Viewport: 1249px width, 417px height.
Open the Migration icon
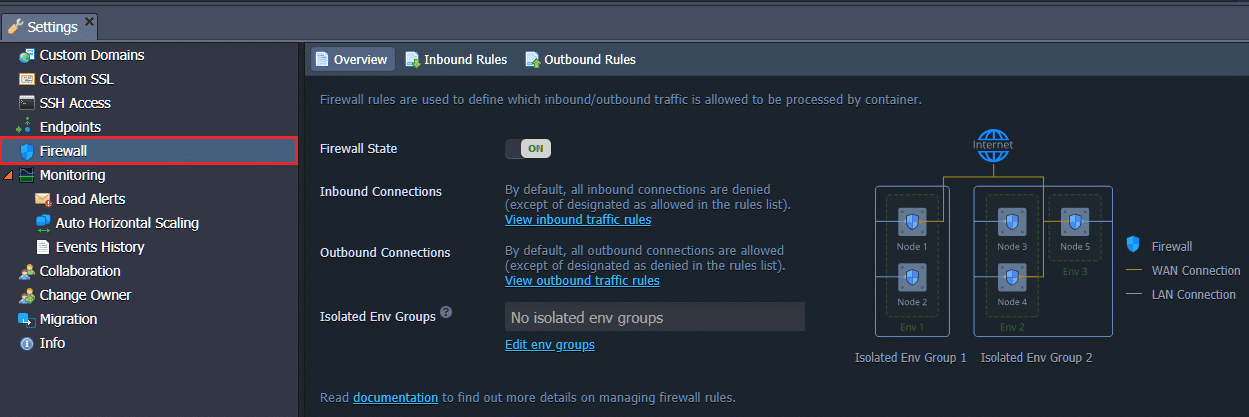27,319
